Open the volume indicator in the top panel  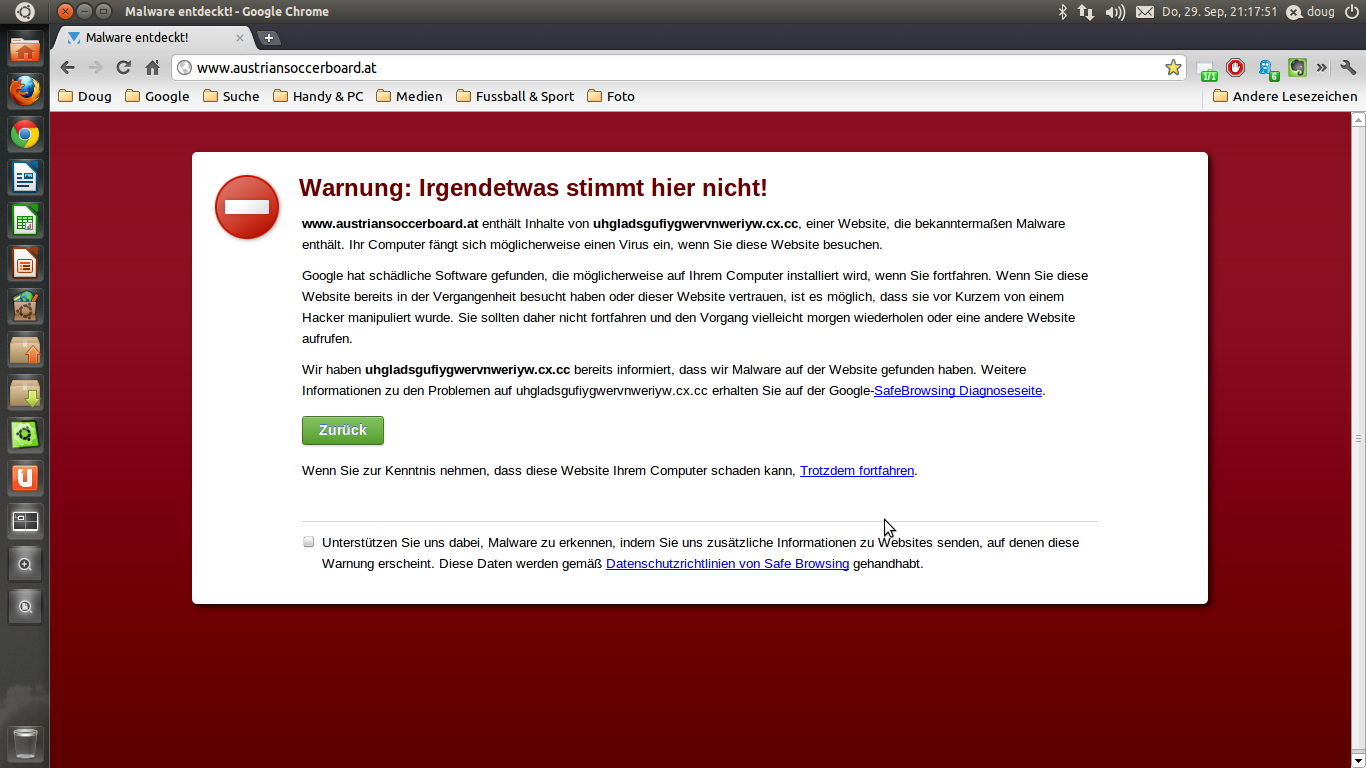1115,12
